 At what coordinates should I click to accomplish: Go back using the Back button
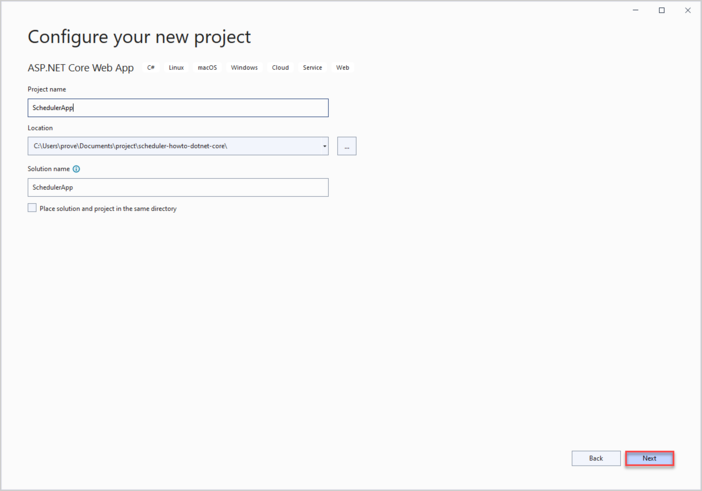pos(596,458)
